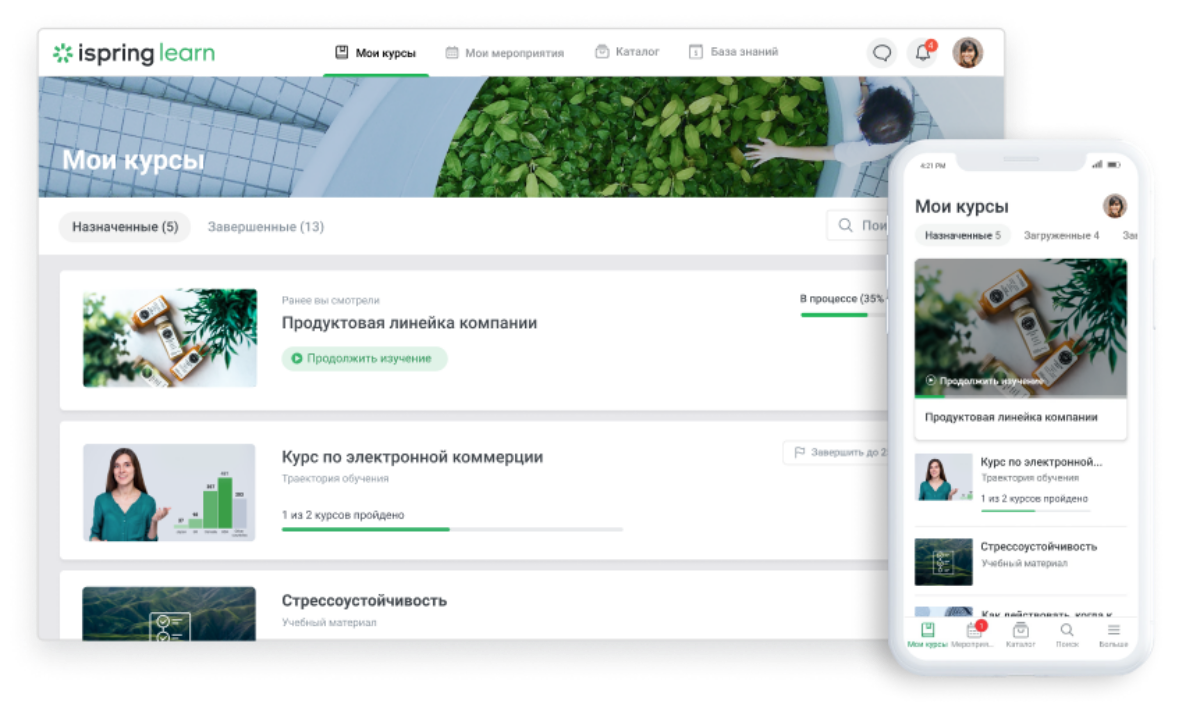
Task: Go to the База знаний tab
Action: click(x=733, y=52)
